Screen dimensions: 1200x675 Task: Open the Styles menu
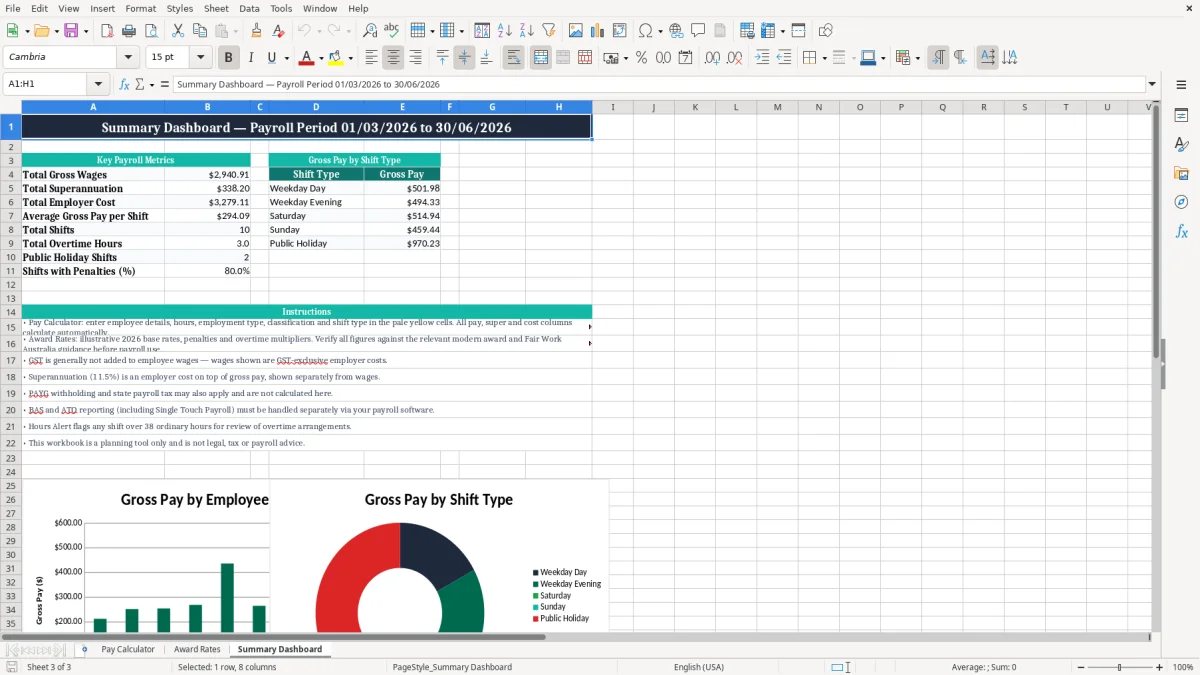(180, 8)
